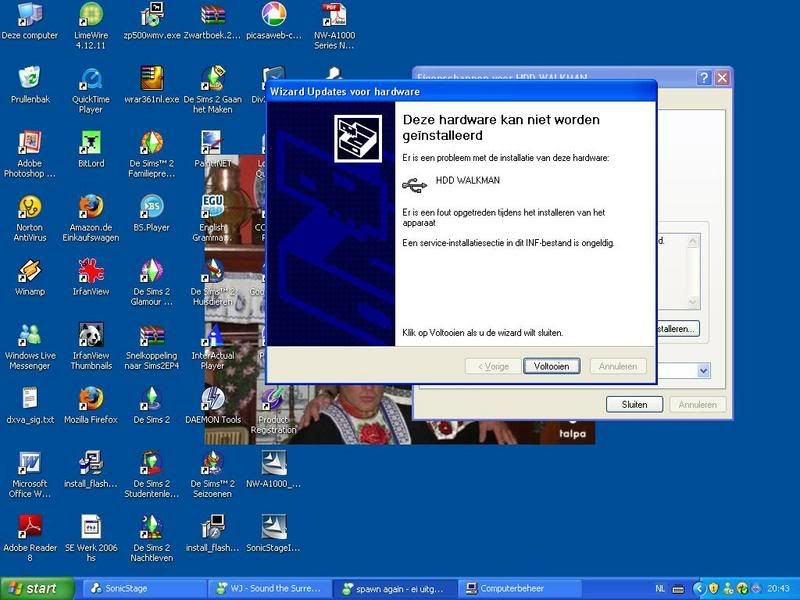Select the dxva_sig.txt file
800x600 pixels.
click(x=30, y=405)
